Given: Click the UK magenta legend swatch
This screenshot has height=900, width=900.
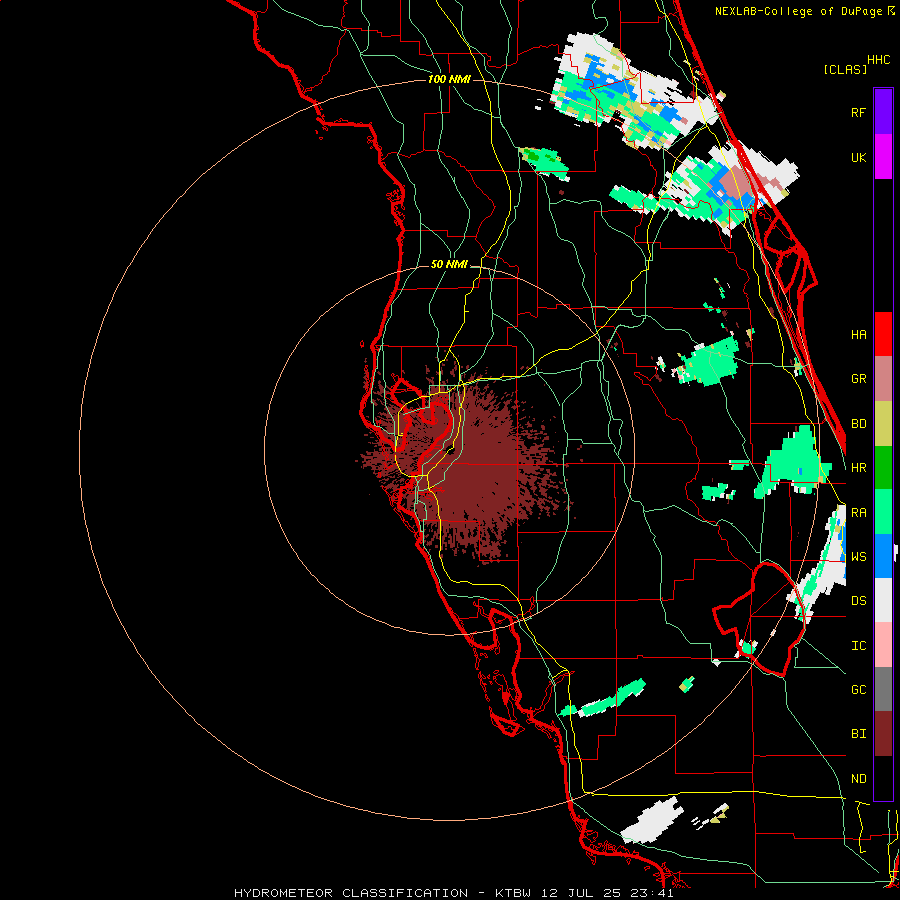Looking at the screenshot, I should point(883,157).
